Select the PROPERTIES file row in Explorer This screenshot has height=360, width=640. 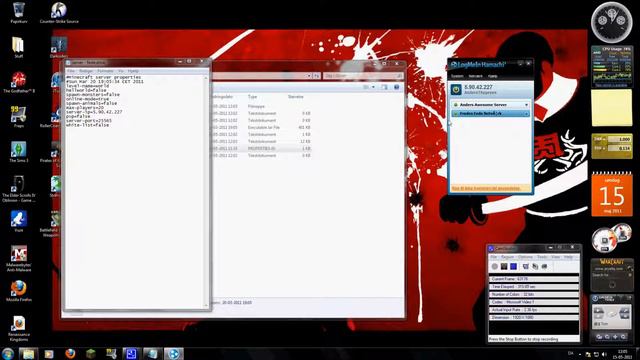261,149
